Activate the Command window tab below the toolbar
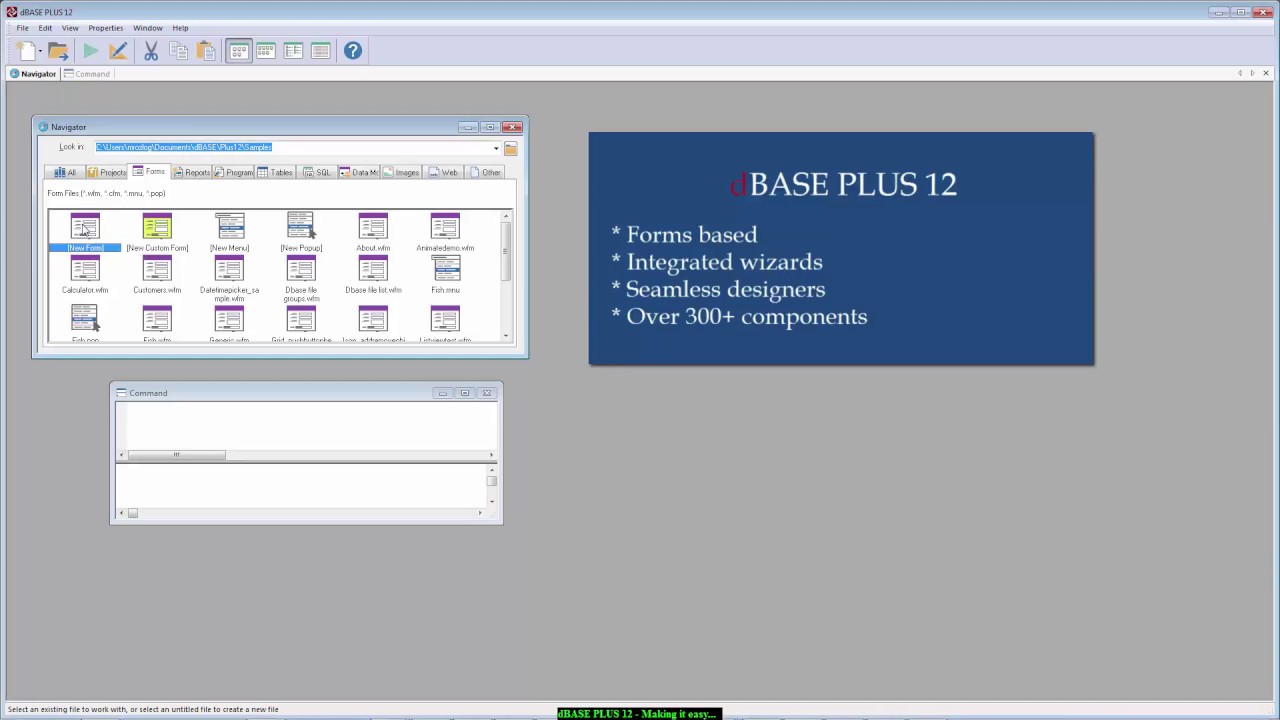The height and width of the screenshot is (720, 1280). point(87,74)
